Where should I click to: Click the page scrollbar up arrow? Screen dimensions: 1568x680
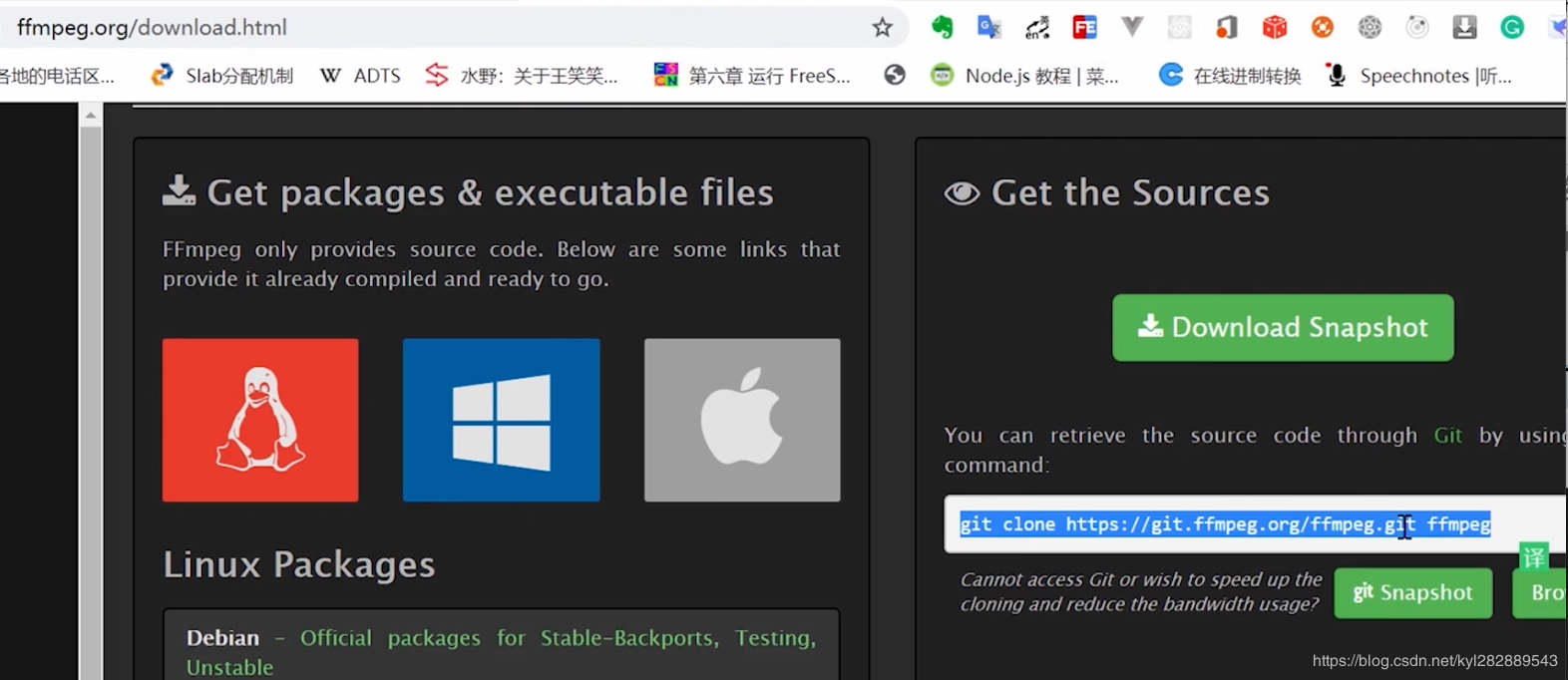[91, 116]
